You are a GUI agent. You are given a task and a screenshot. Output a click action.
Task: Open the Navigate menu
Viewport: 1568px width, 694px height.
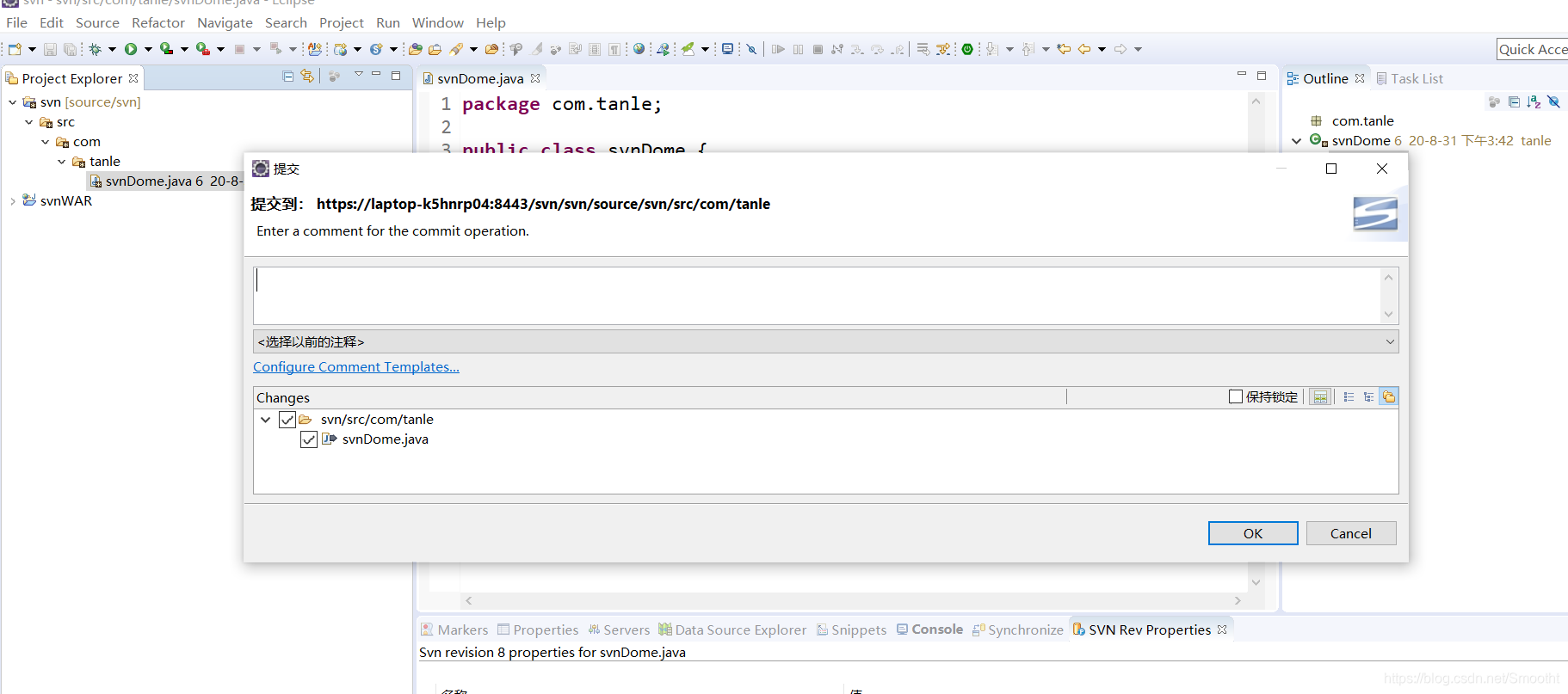(225, 22)
